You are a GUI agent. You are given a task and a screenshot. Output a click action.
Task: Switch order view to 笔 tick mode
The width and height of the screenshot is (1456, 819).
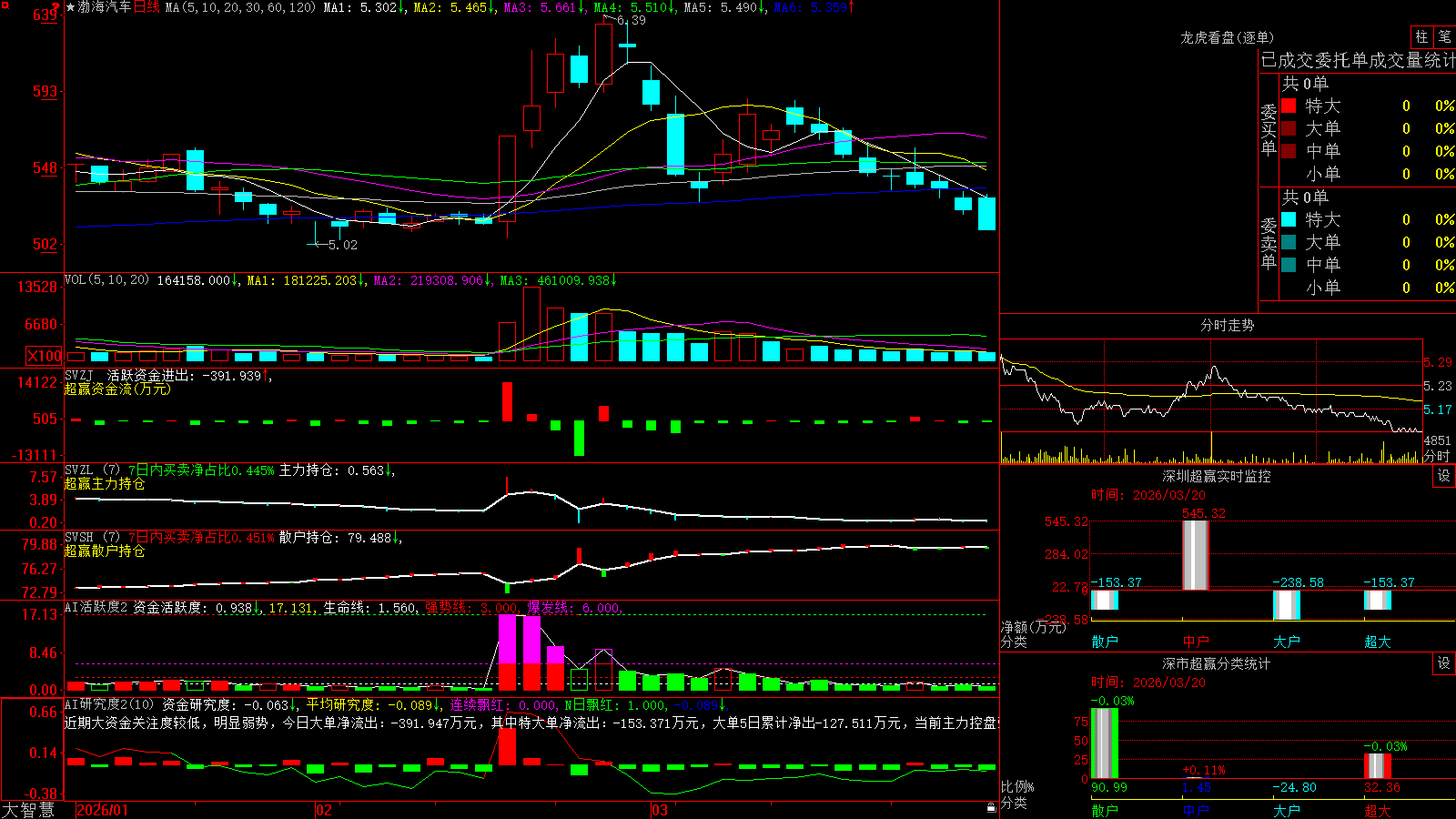(x=1444, y=37)
